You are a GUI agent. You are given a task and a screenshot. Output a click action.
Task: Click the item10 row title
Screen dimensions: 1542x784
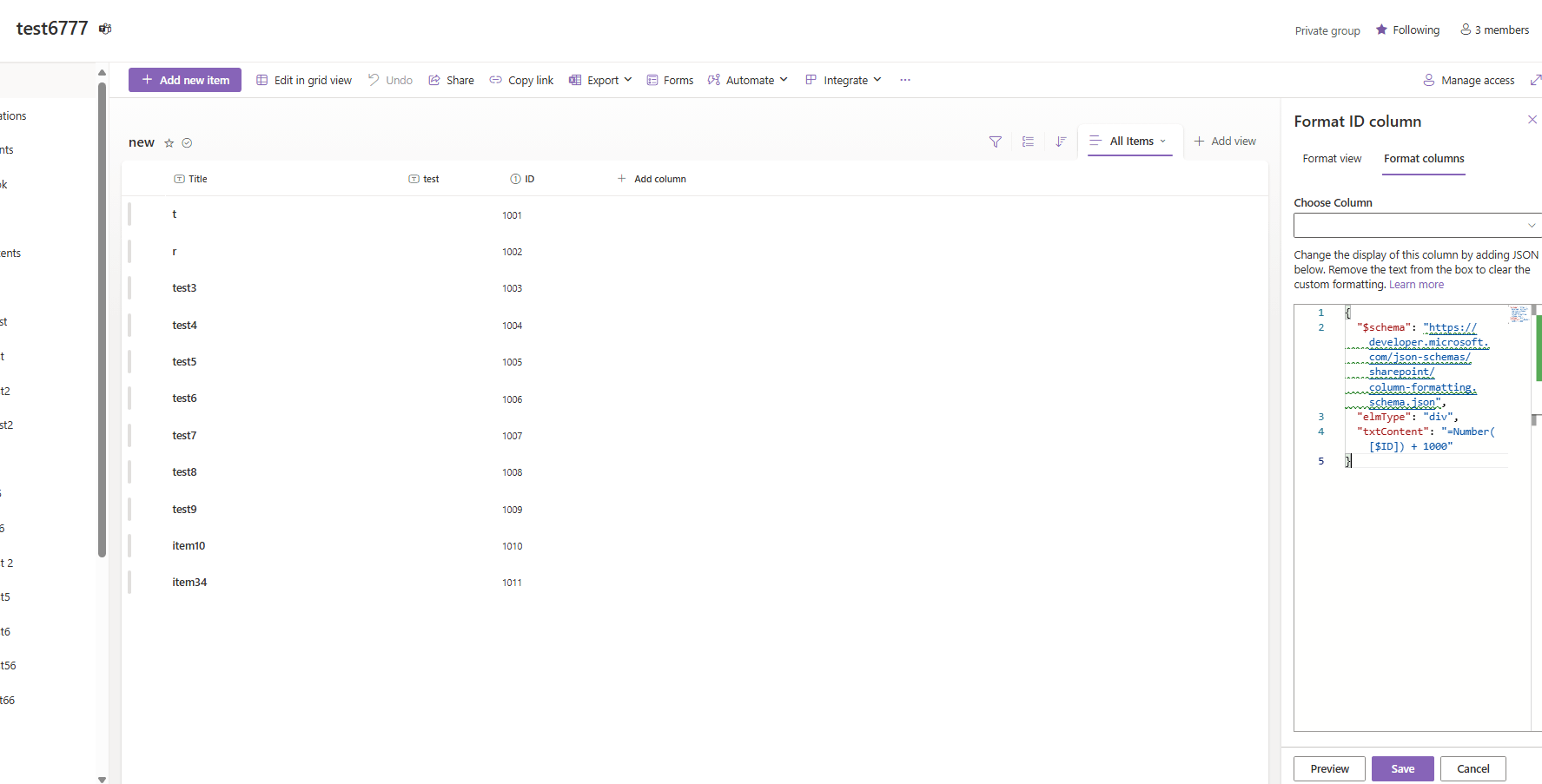coord(189,546)
